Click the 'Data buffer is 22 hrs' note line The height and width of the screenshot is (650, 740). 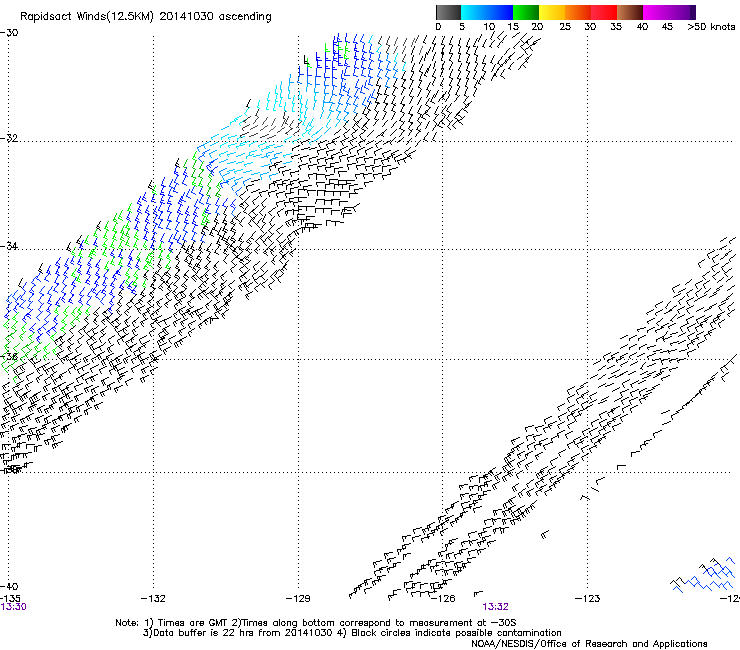(352, 633)
